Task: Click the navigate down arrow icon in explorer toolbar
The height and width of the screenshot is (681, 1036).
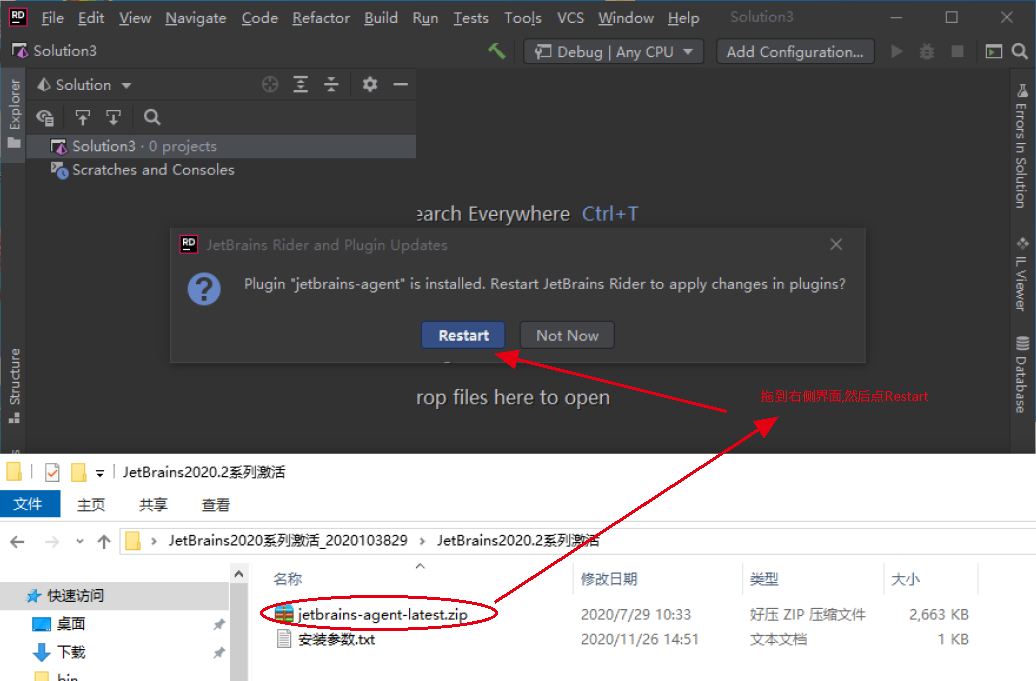Action: (x=114, y=118)
